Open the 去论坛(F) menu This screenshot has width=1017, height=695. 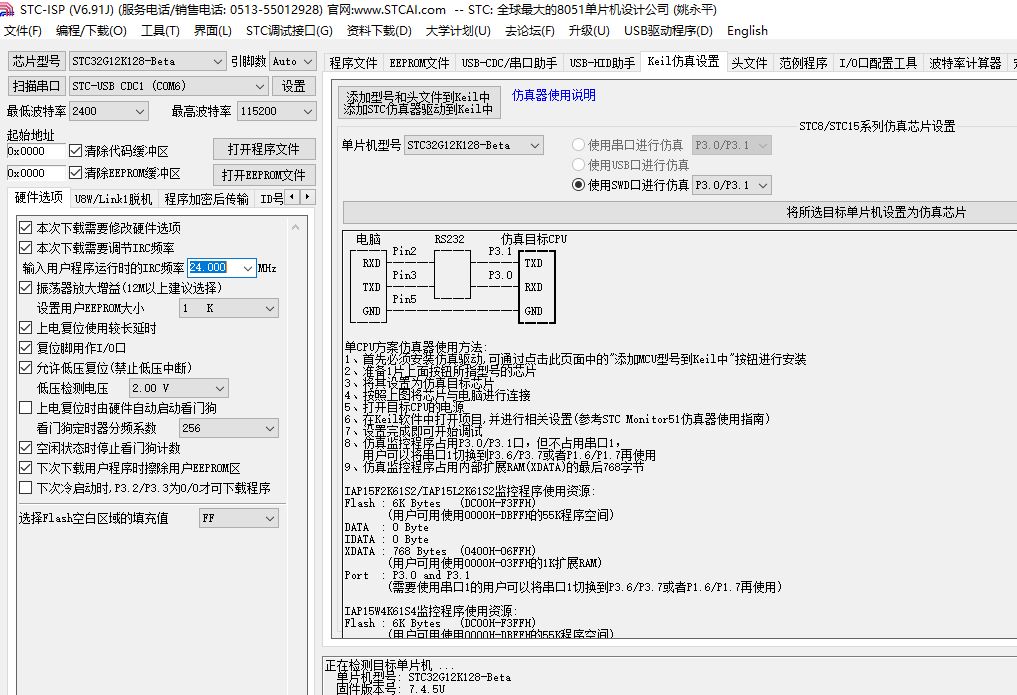[529, 31]
